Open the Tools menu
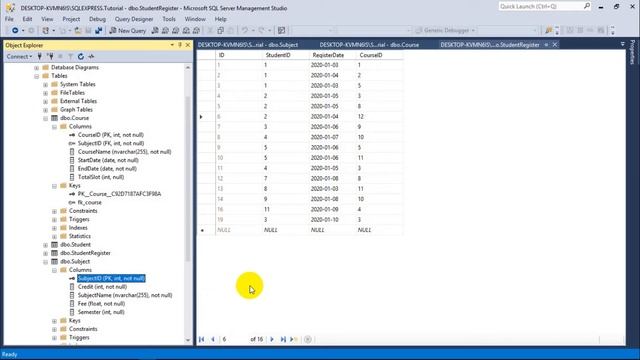 (x=169, y=19)
